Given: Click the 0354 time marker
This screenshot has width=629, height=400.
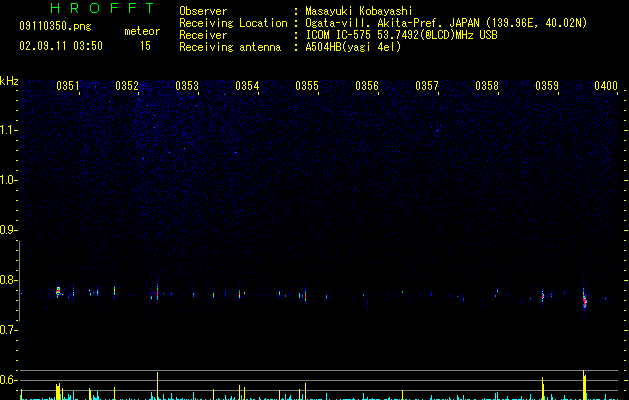Looking at the screenshot, I should click(x=247, y=86).
